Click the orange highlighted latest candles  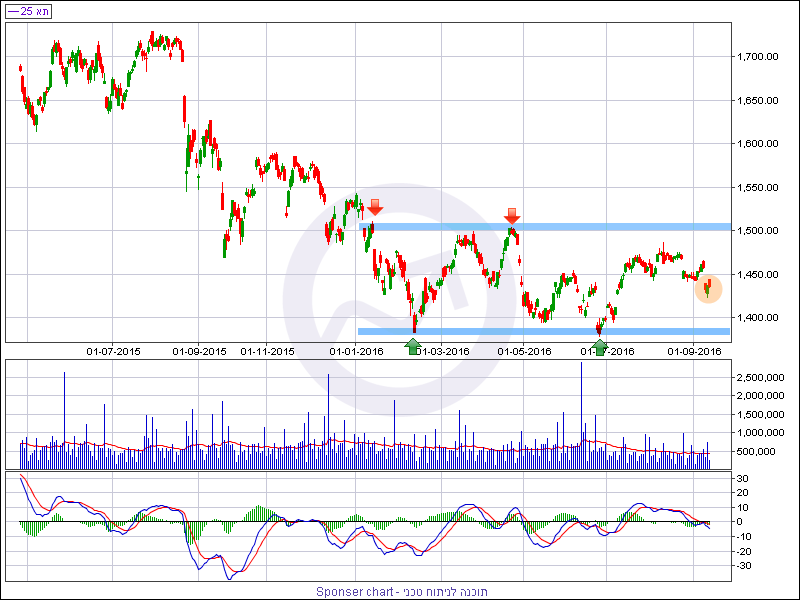(708, 289)
